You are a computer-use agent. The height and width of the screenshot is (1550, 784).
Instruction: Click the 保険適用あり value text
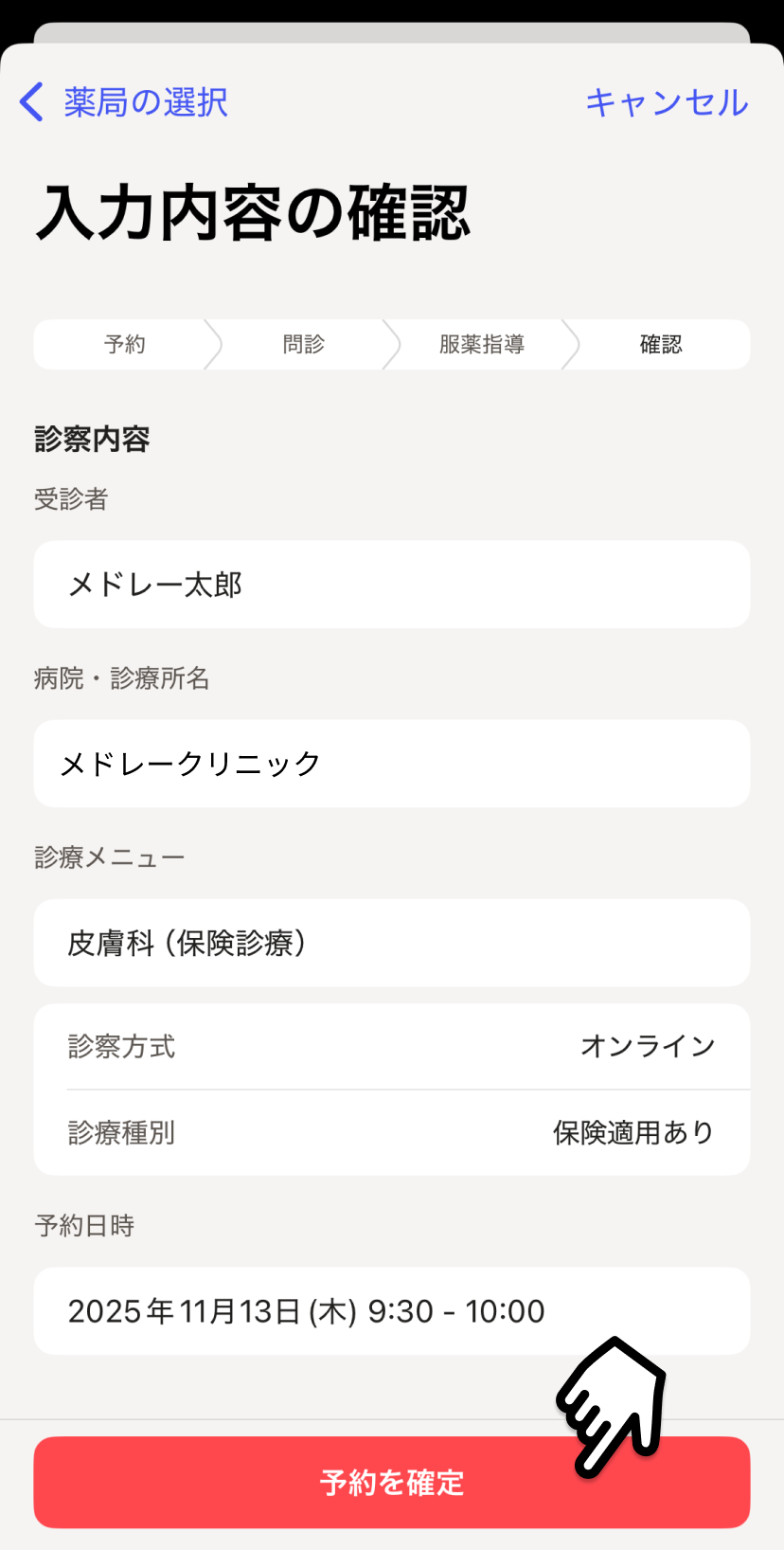click(x=633, y=1132)
